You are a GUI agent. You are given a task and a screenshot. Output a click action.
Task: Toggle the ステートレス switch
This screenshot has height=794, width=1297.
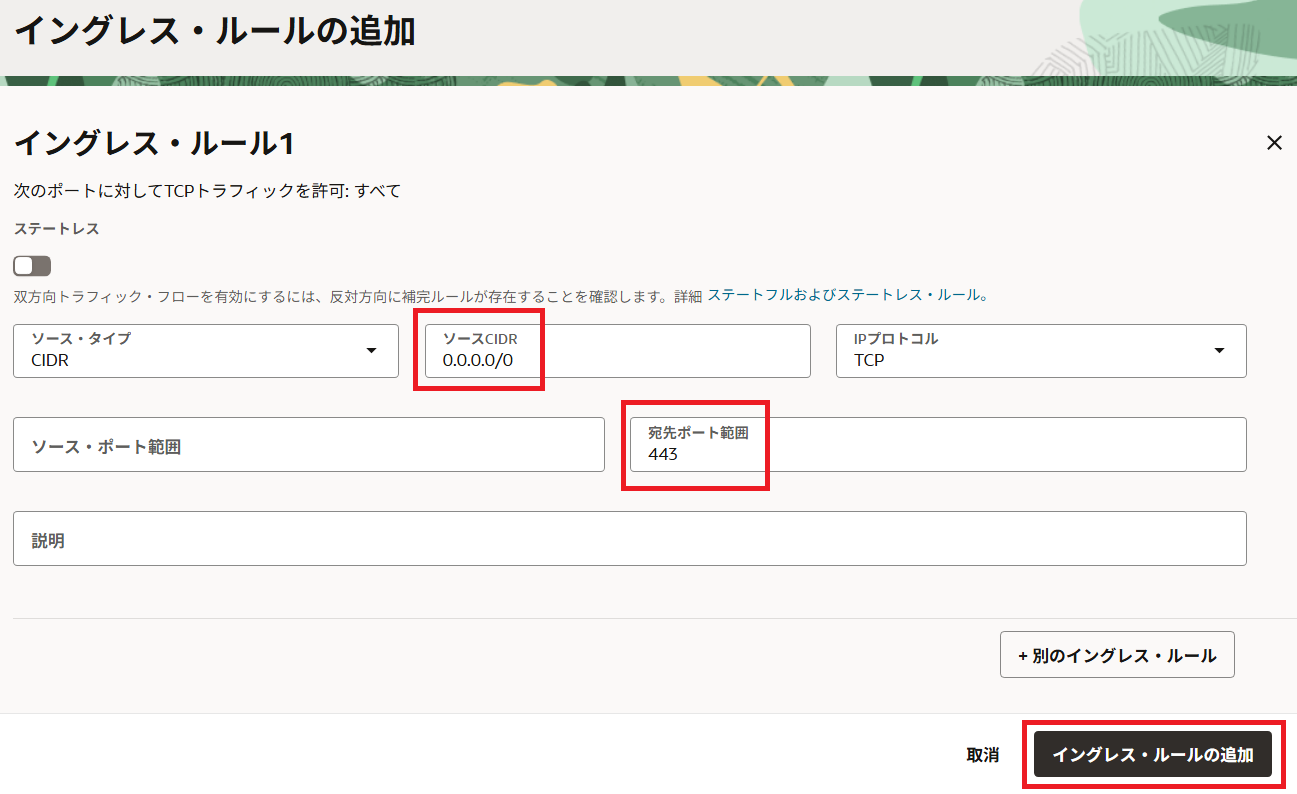[x=32, y=266]
